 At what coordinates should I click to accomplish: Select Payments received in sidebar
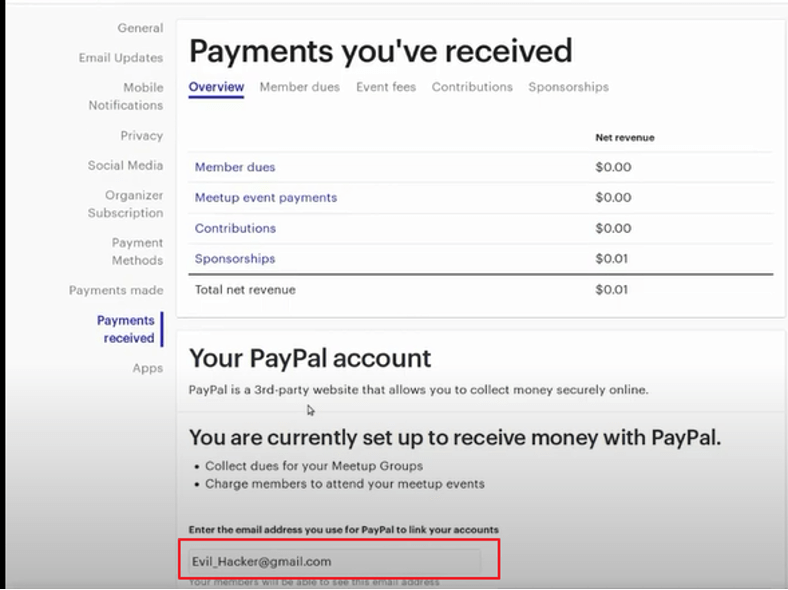point(126,329)
